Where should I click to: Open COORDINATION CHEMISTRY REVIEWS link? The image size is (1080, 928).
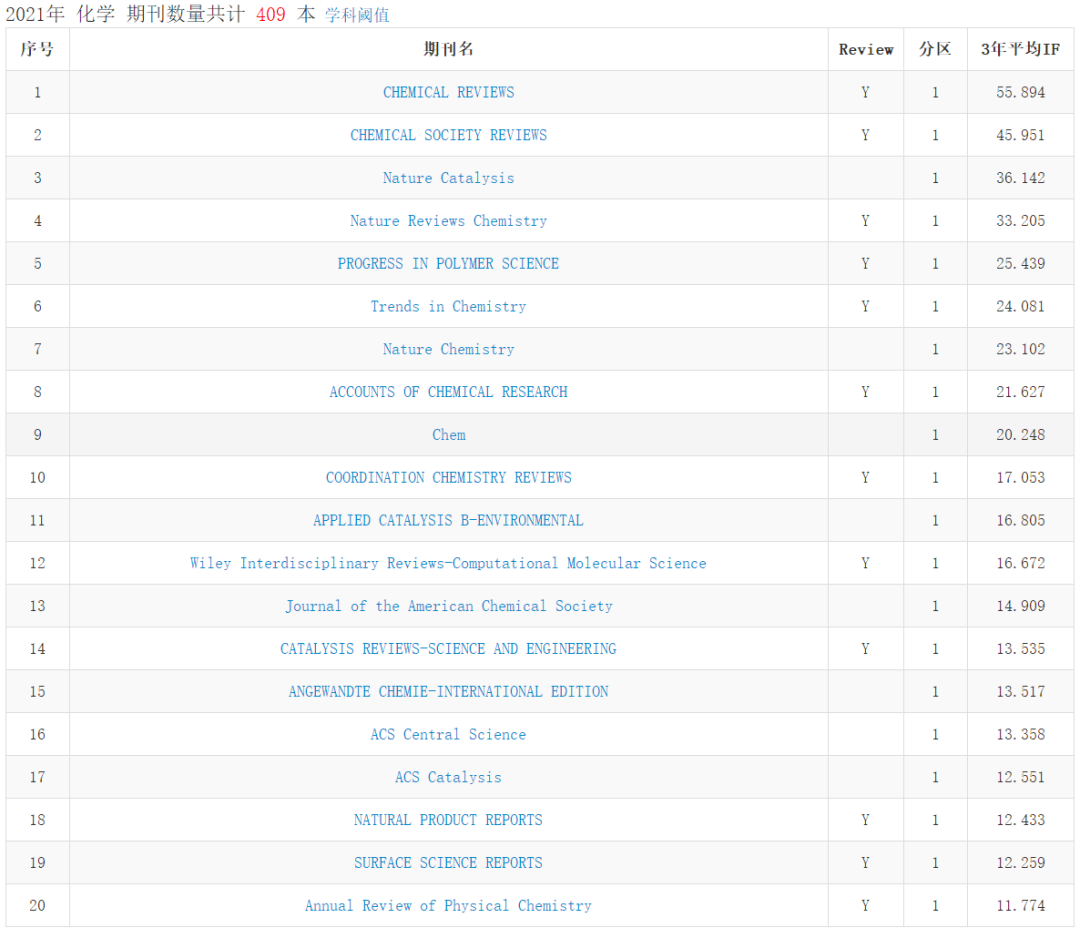(x=448, y=477)
